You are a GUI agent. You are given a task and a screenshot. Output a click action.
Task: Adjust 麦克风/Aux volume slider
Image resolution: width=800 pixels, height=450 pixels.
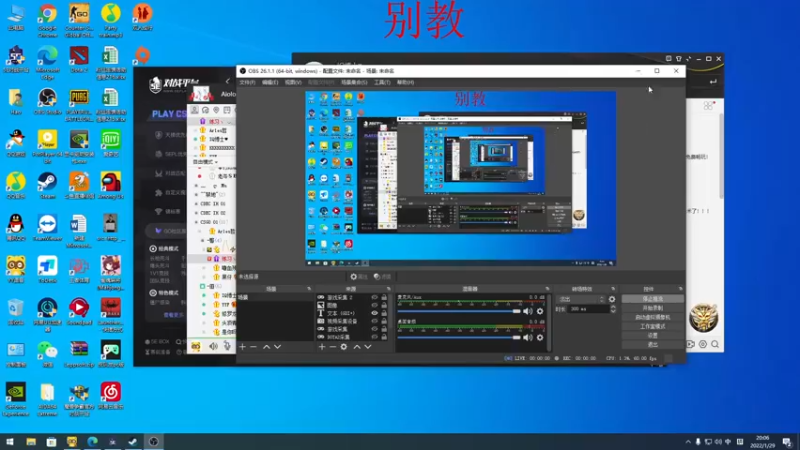coord(459,311)
